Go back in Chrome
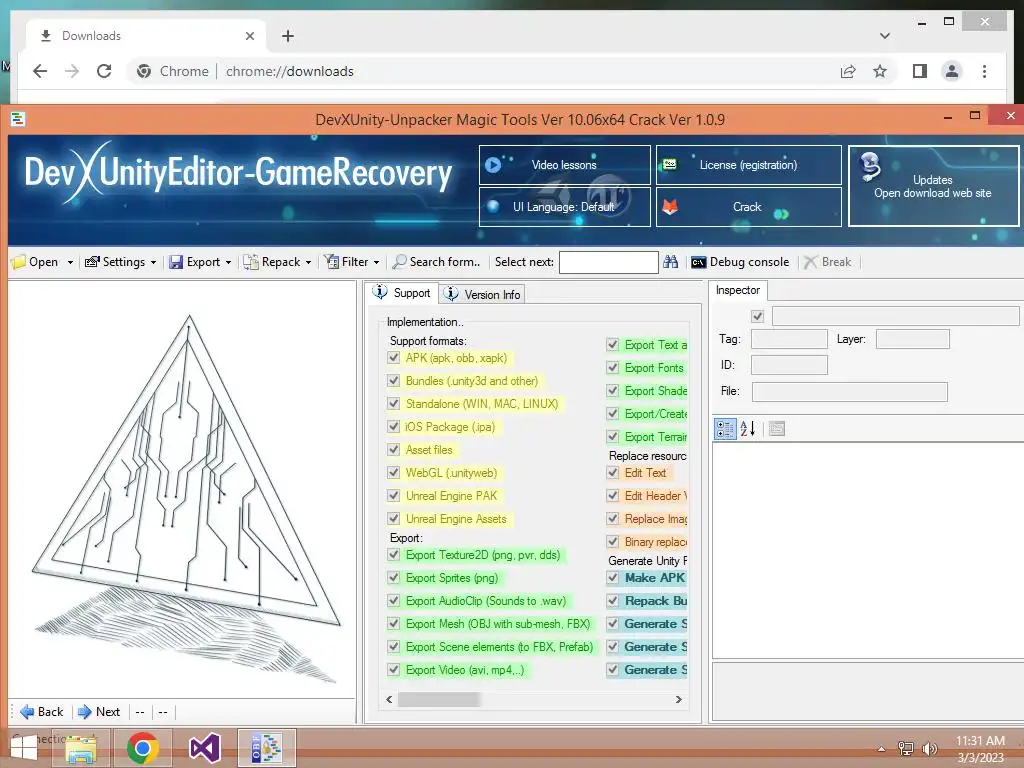Screen dimensions: 1024x768 [x=40, y=71]
